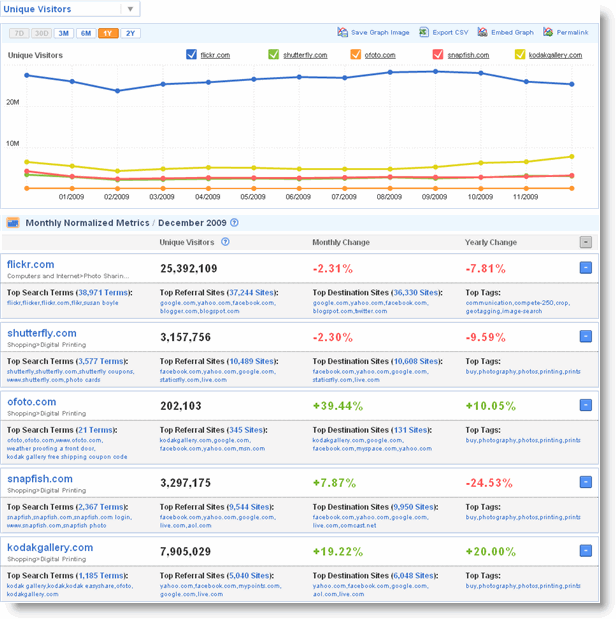Select the 1Y time range
Viewport: 616px width, 619px height.
click(x=108, y=33)
